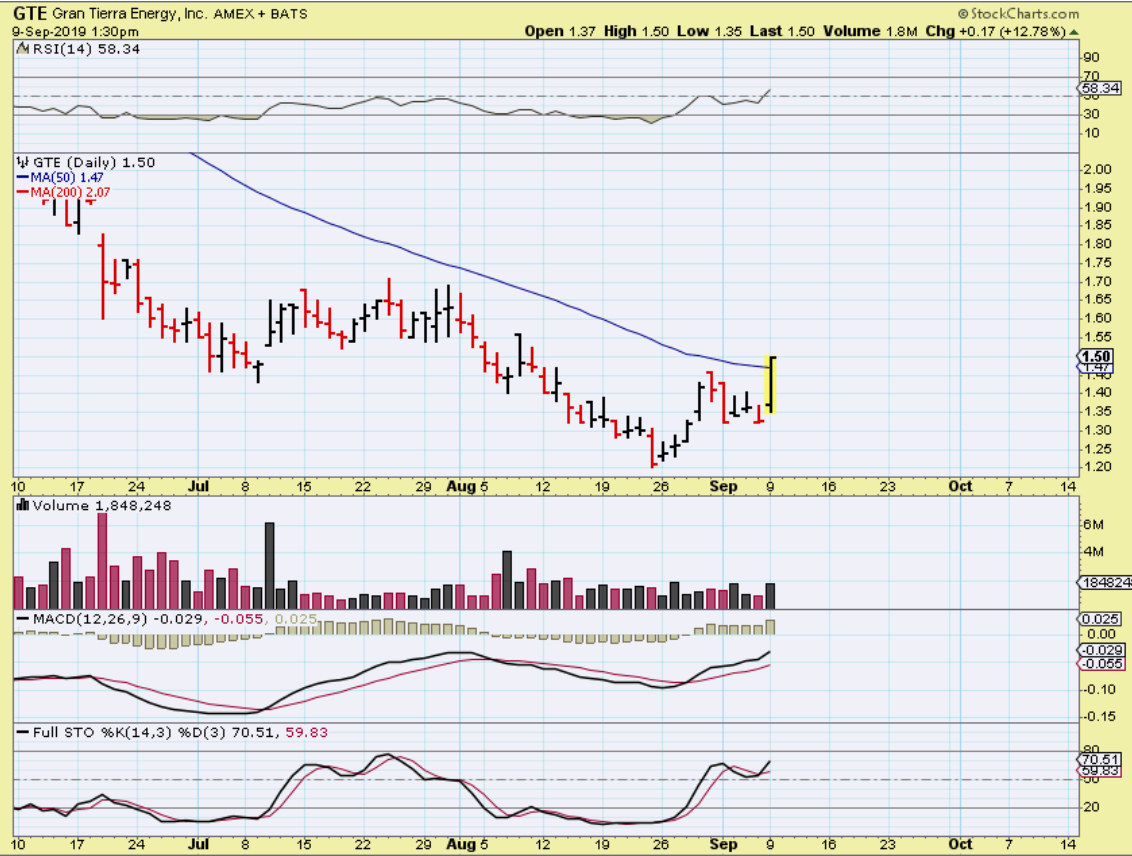The image size is (1132, 856).
Task: Click the GTE (Daily) 1.50 legend text
Action: click(x=94, y=162)
